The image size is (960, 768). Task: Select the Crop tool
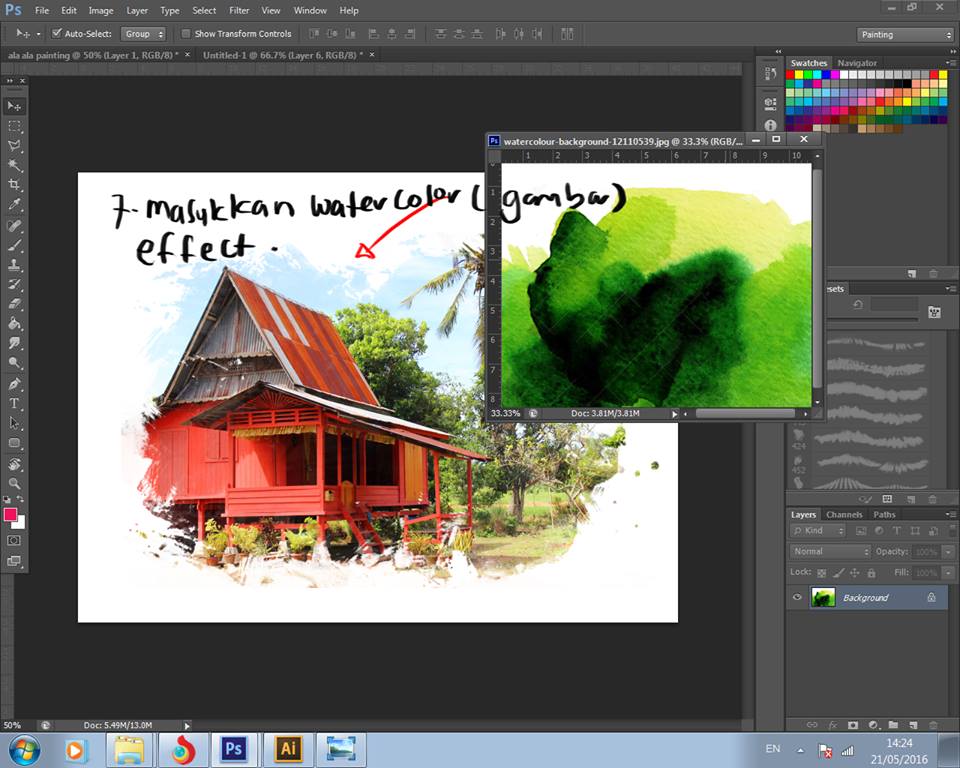click(x=14, y=185)
